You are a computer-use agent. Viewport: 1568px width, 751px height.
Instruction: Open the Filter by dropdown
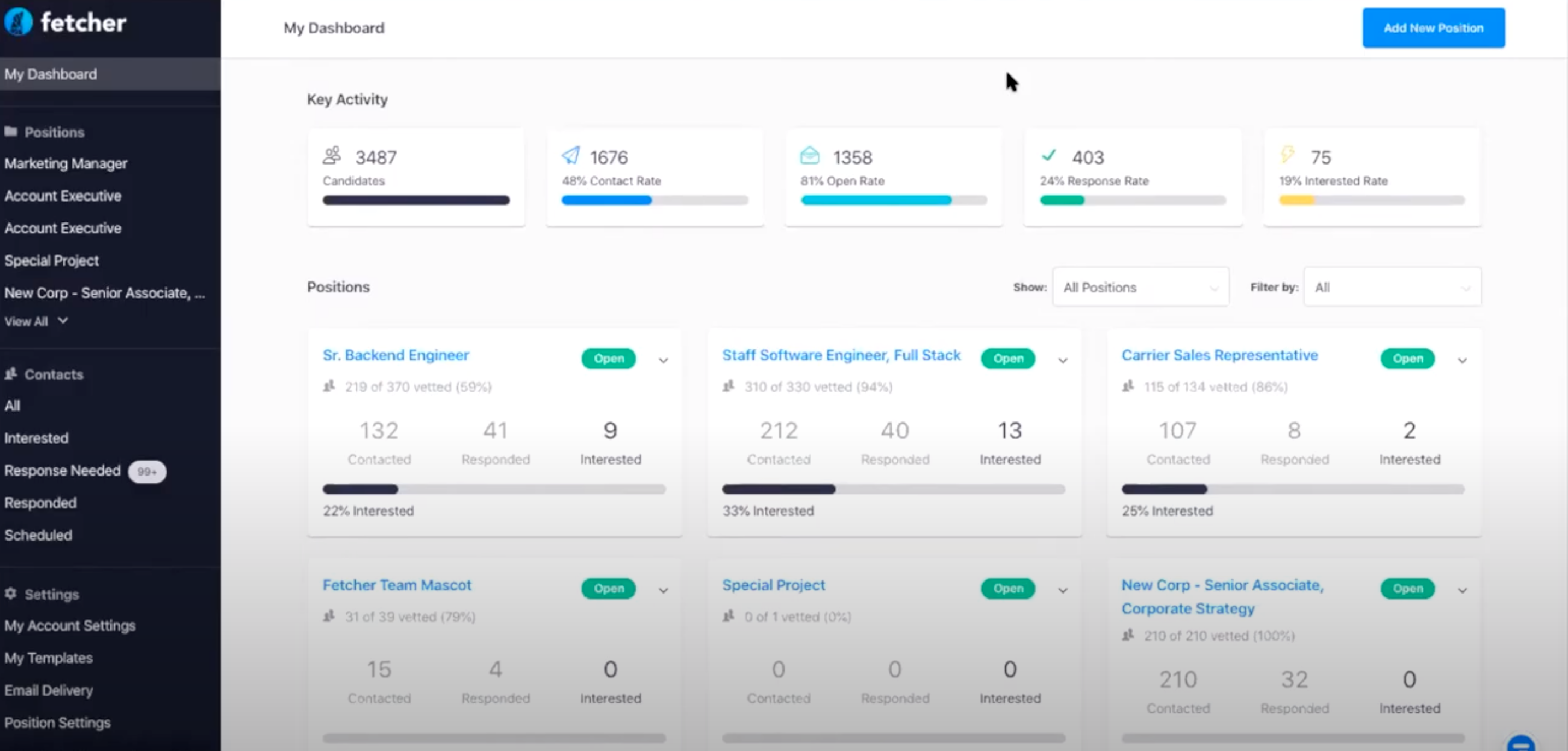click(x=1392, y=287)
